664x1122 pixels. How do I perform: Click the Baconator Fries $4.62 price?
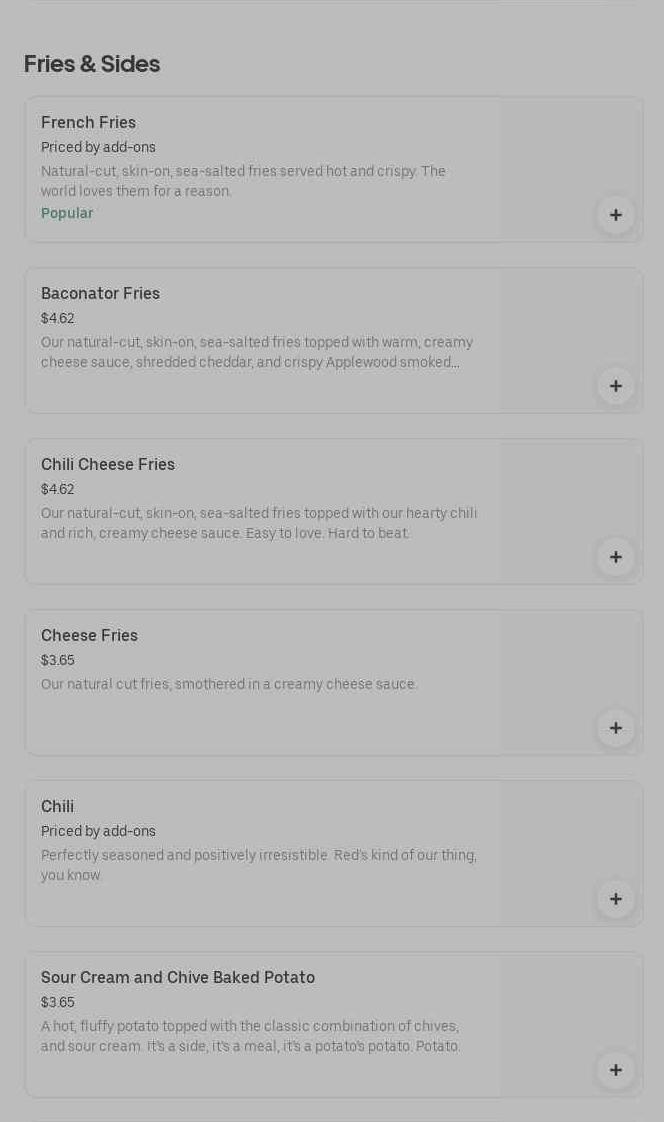point(58,319)
